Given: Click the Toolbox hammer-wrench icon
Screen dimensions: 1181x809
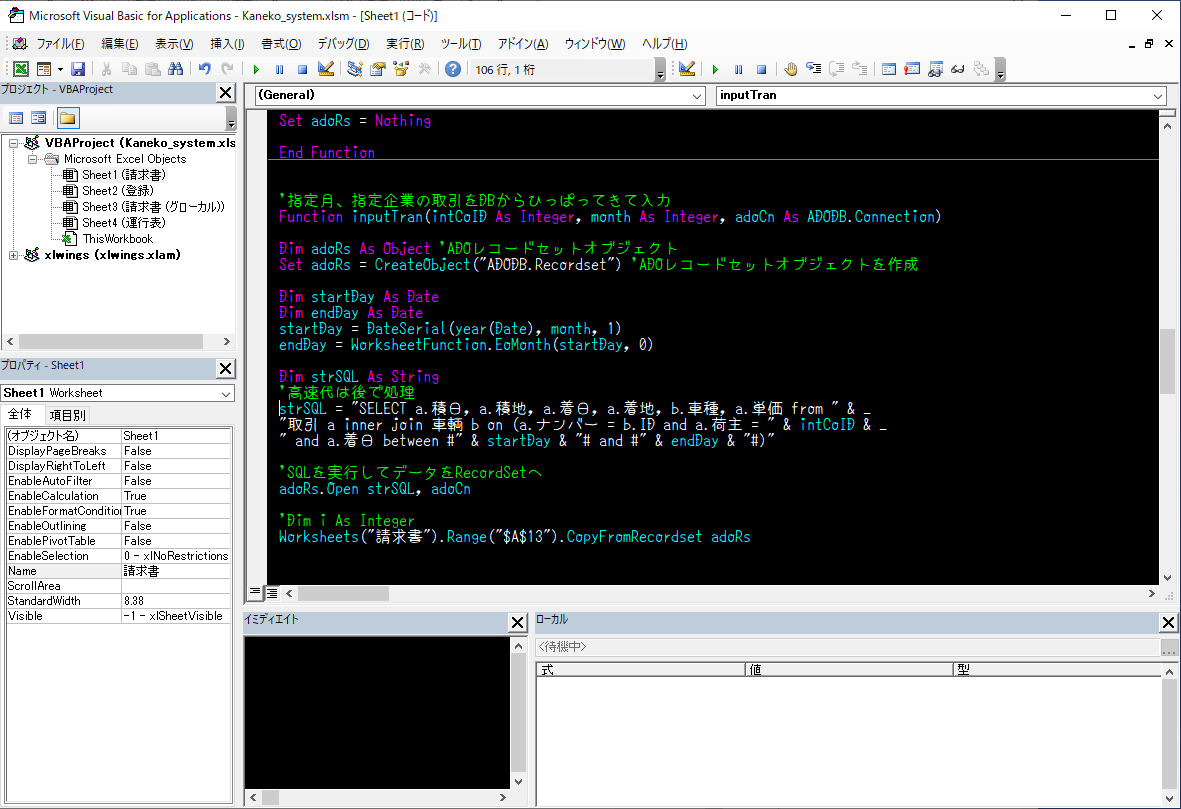Looking at the screenshot, I should tap(424, 69).
